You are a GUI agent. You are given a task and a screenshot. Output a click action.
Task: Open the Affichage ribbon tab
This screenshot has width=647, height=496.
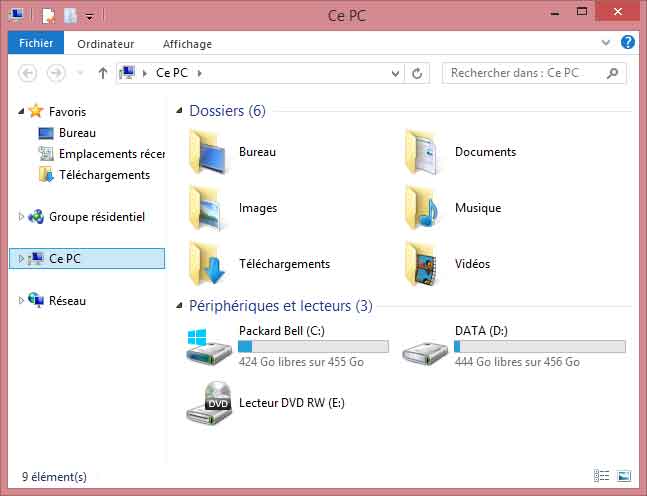pos(187,44)
